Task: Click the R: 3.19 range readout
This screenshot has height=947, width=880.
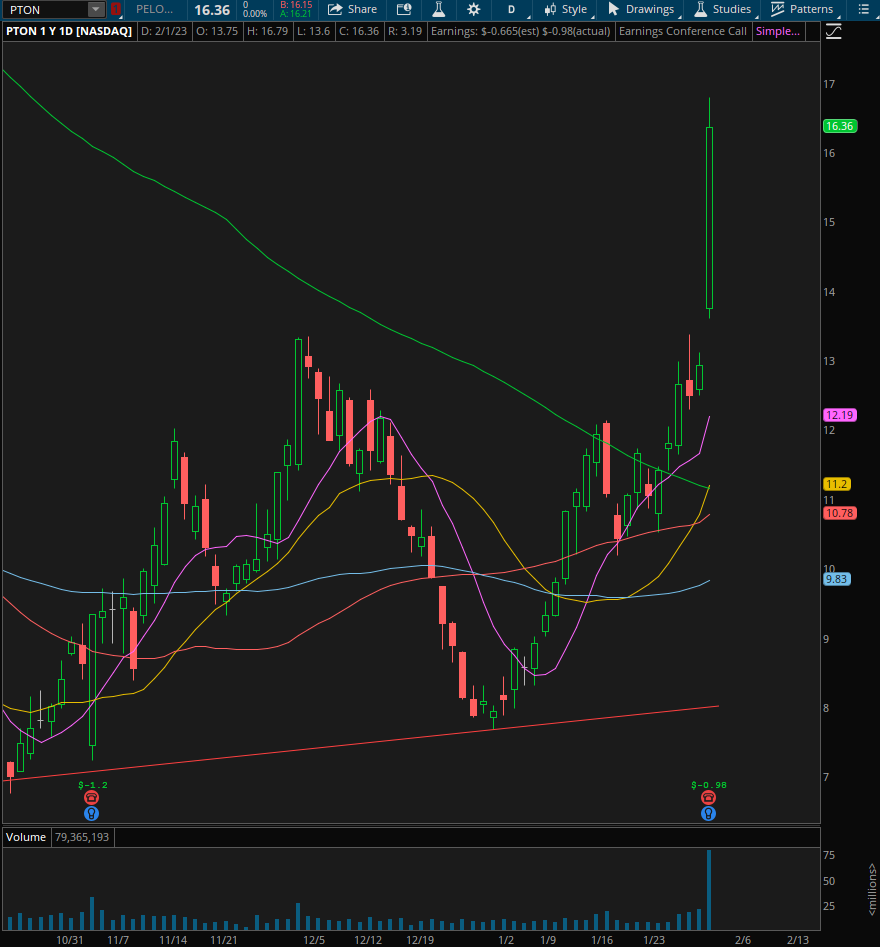Action: coord(405,31)
